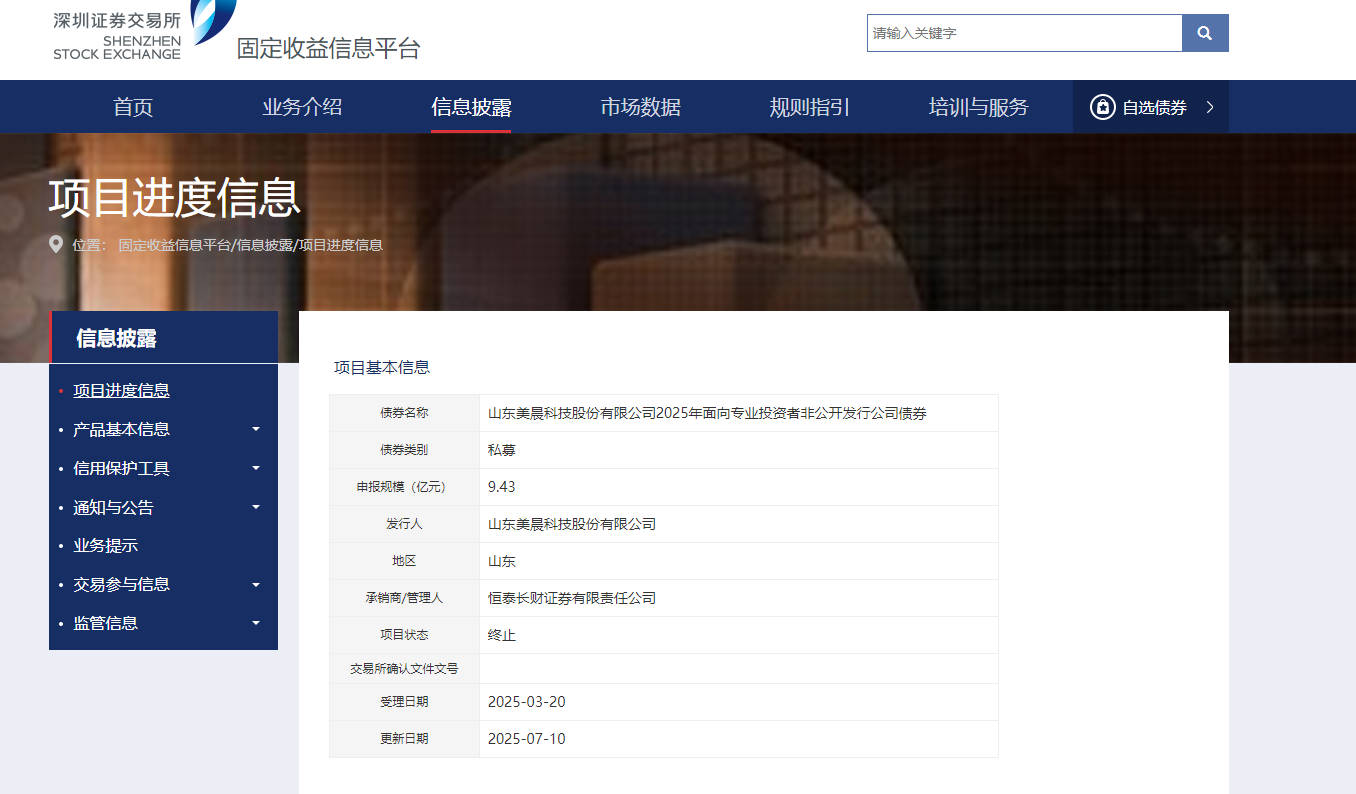Select 产品基本信息 in the sidebar

pyautogui.click(x=121, y=429)
